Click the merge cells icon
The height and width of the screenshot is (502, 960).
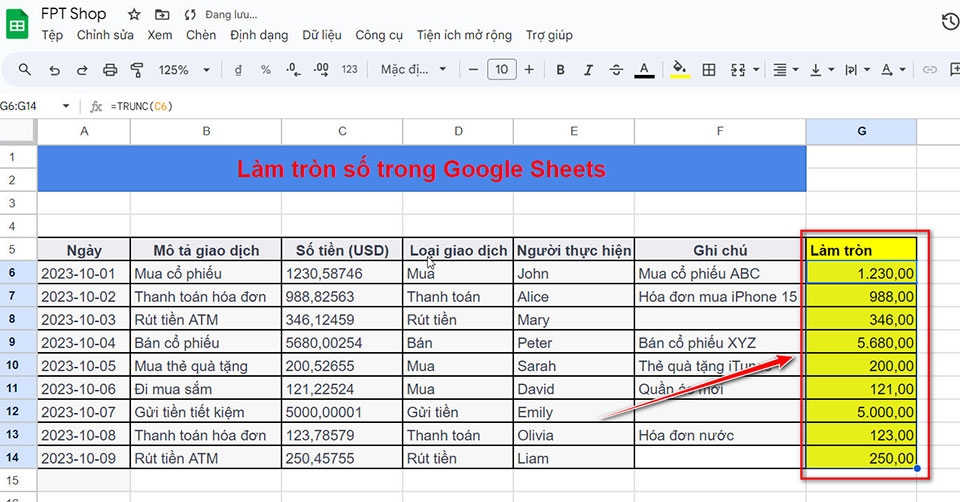click(x=738, y=70)
